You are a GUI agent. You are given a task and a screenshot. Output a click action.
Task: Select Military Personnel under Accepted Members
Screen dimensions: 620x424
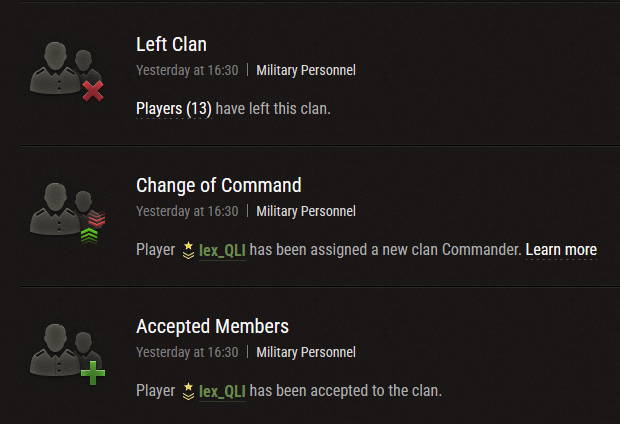[x=306, y=352]
